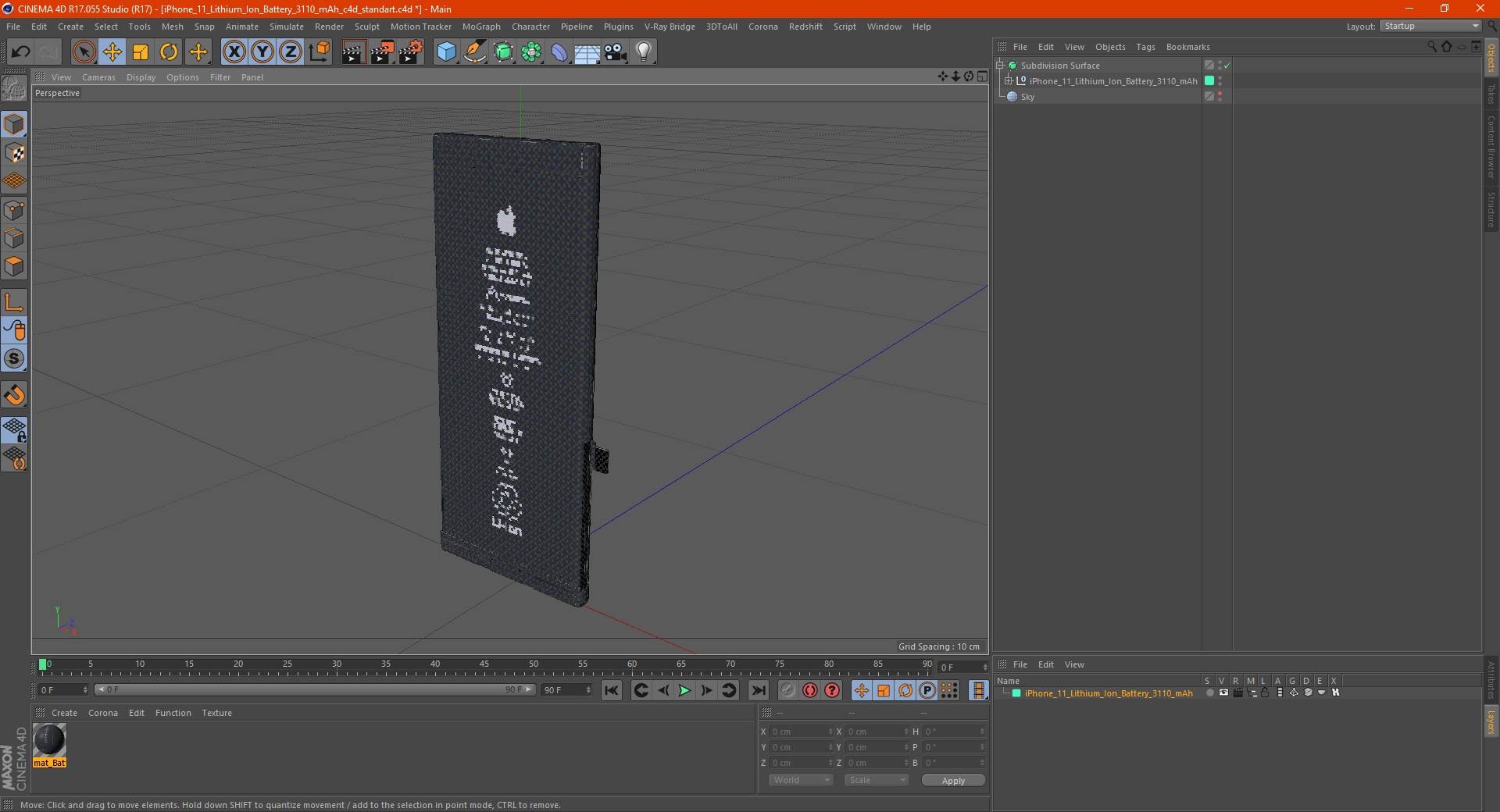
Task: Open material manager Texture menu
Action: pos(216,713)
